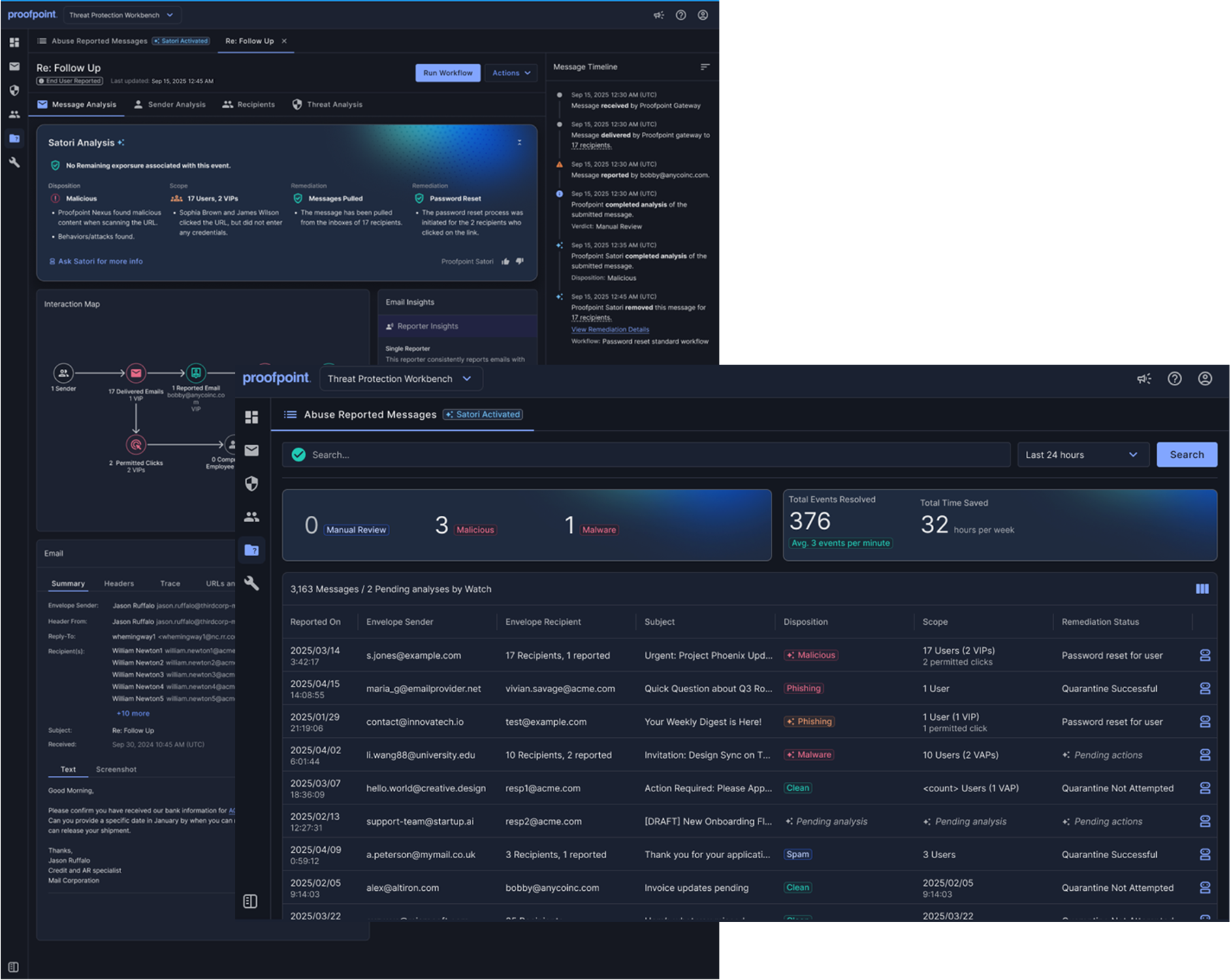Open the wrench tools icon in front sidebar
This screenshot has height=980, width=1231.
pos(252,583)
